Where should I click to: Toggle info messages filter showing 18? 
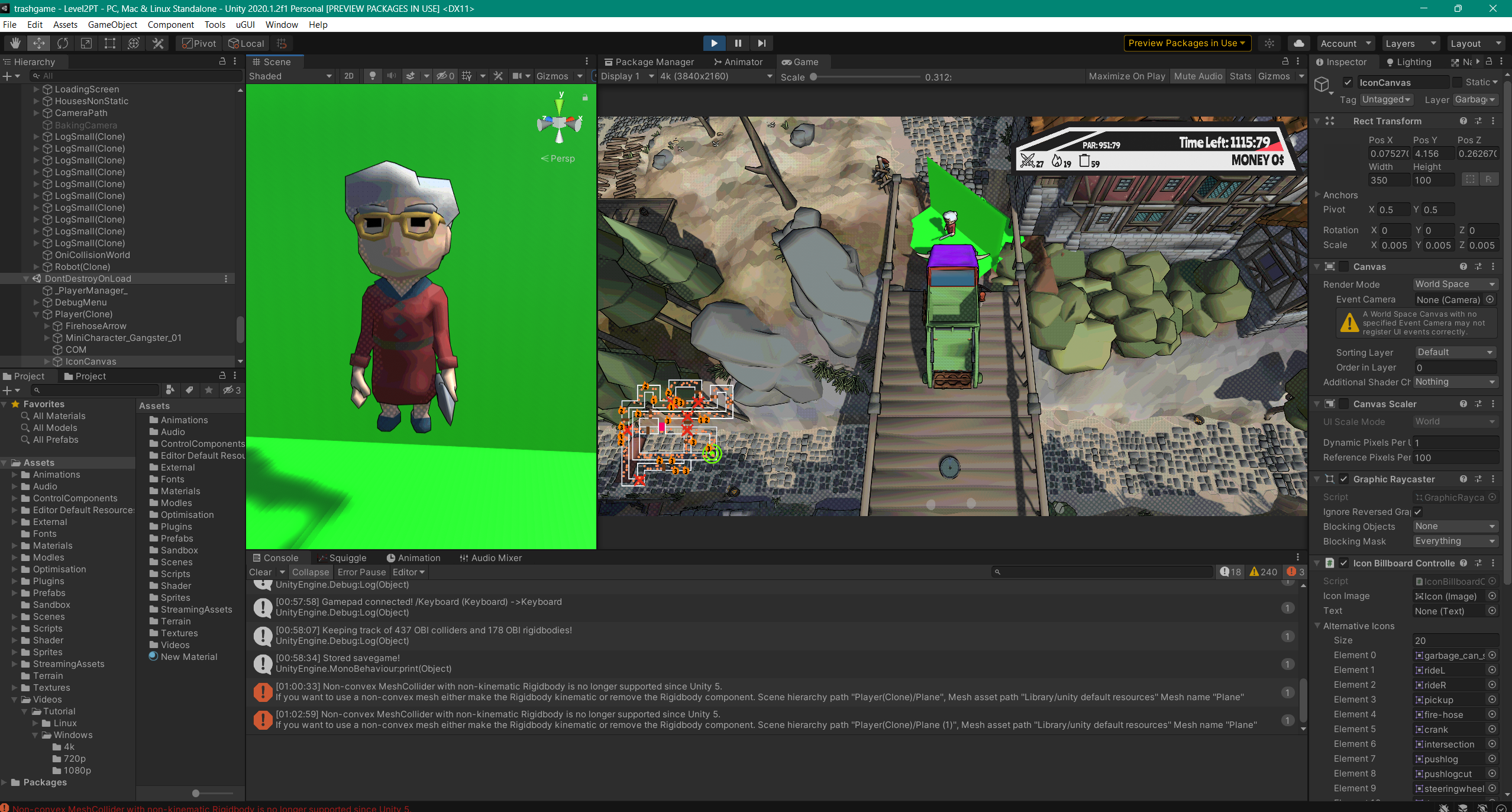click(1230, 572)
